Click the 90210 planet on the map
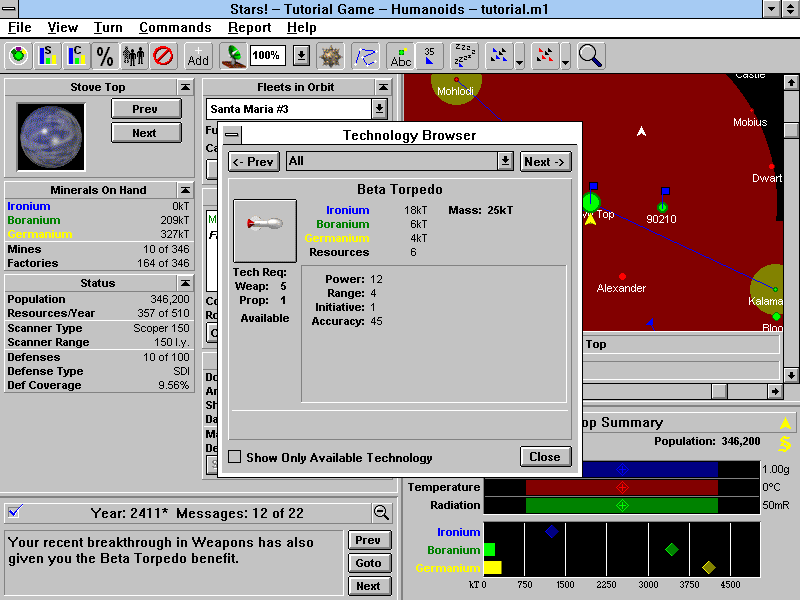Screen dimensions: 800x600 662,207
